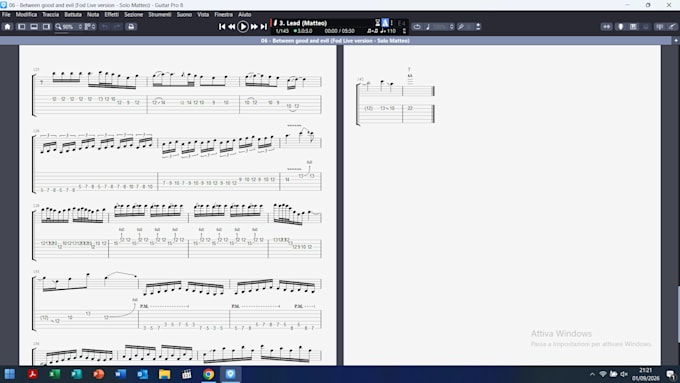
Task: Click the Wi-Fi network tray icon
Action: click(x=603, y=374)
